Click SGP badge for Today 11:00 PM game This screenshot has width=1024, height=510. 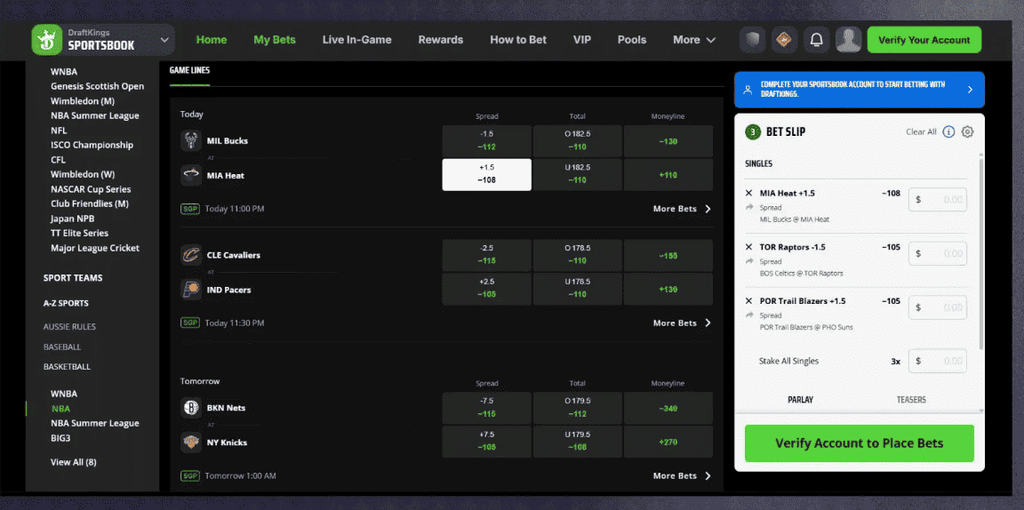(x=190, y=209)
